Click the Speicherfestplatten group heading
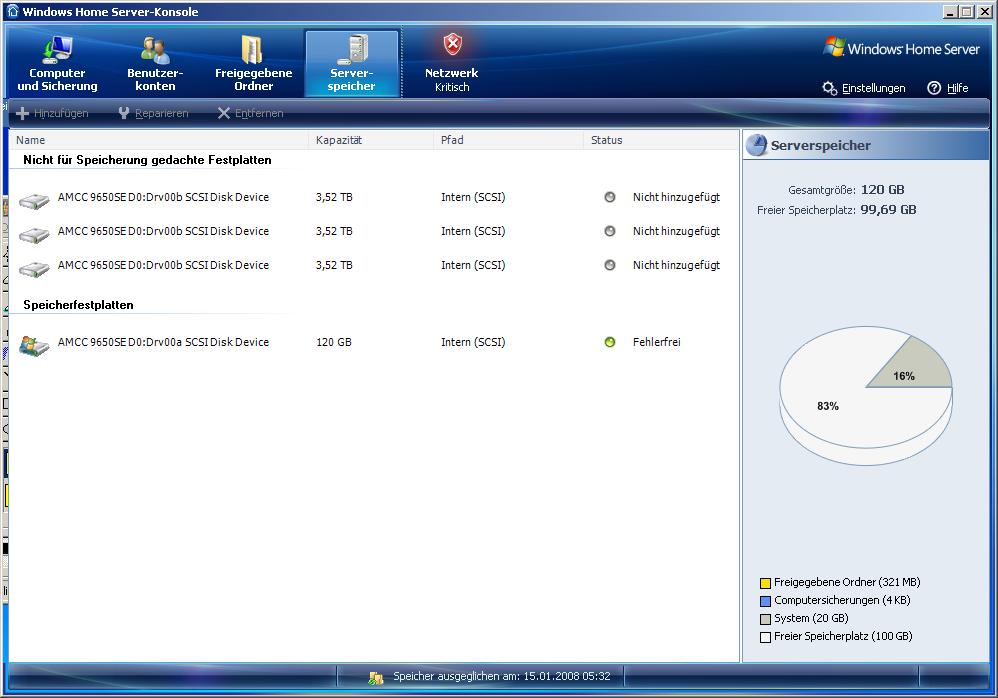The height and width of the screenshot is (698, 998). 78,305
